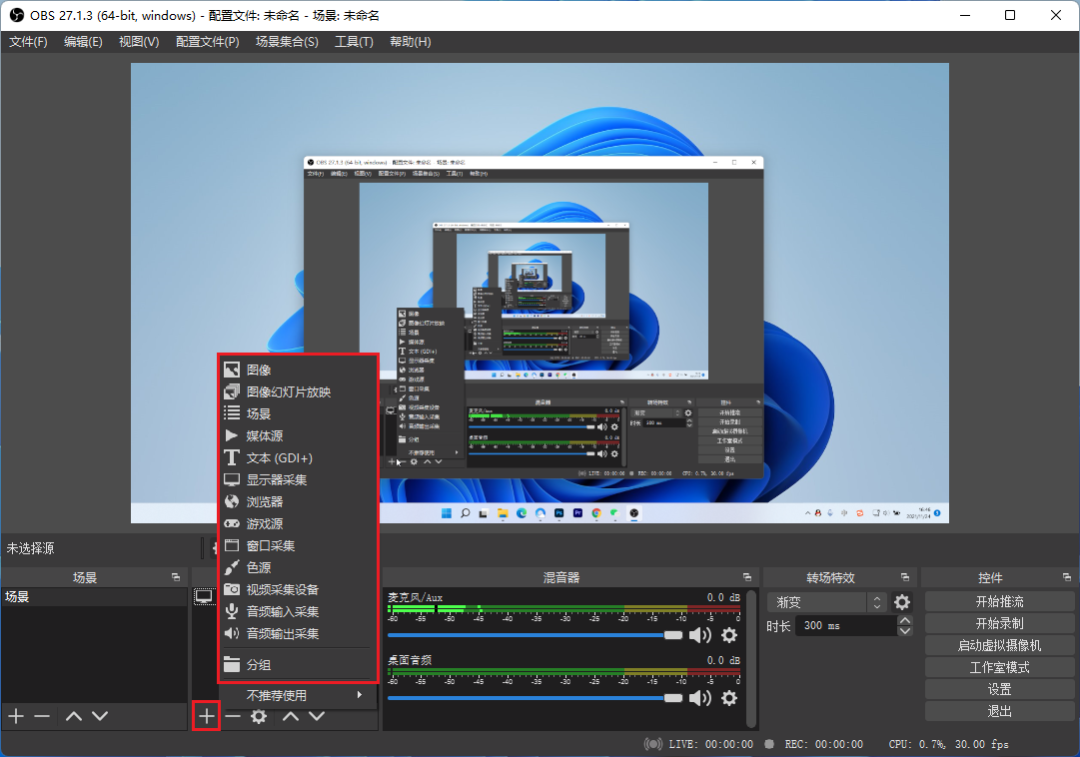The width and height of the screenshot is (1080, 757).
Task: Click the 时长 300 ms duration field
Action: pyautogui.click(x=846, y=625)
